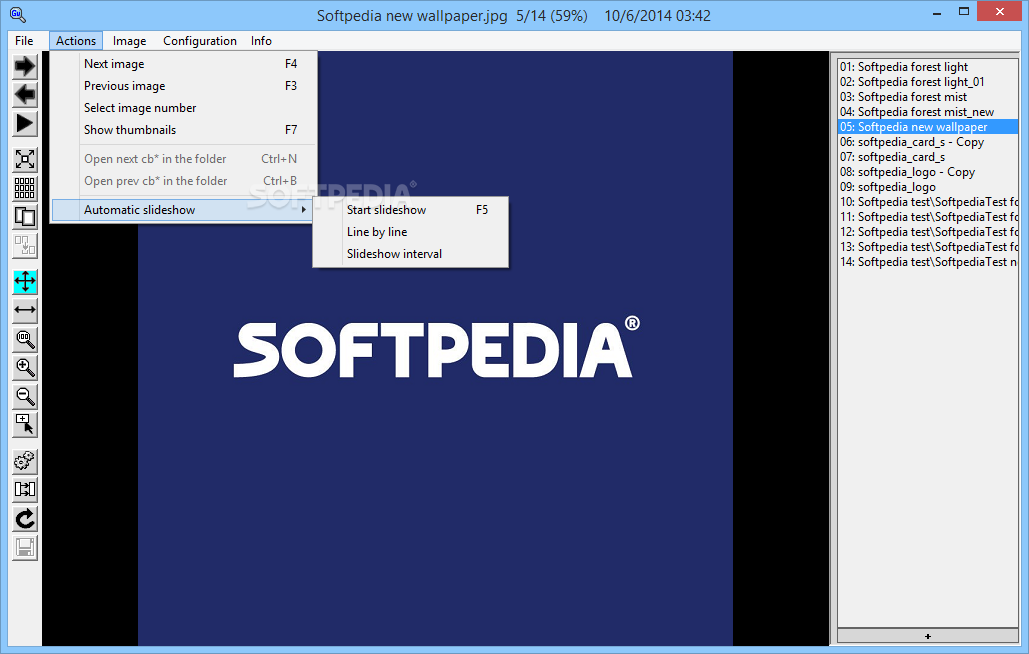The image size is (1029, 654).
Task: Select '08: softpedia_logo - Copy' in list
Action: coord(928,173)
